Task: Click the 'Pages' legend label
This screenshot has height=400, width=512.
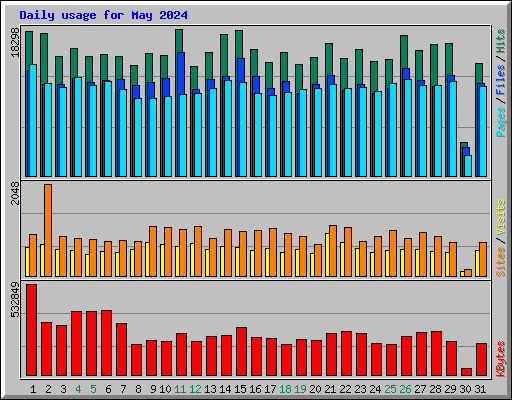Action: (501, 122)
